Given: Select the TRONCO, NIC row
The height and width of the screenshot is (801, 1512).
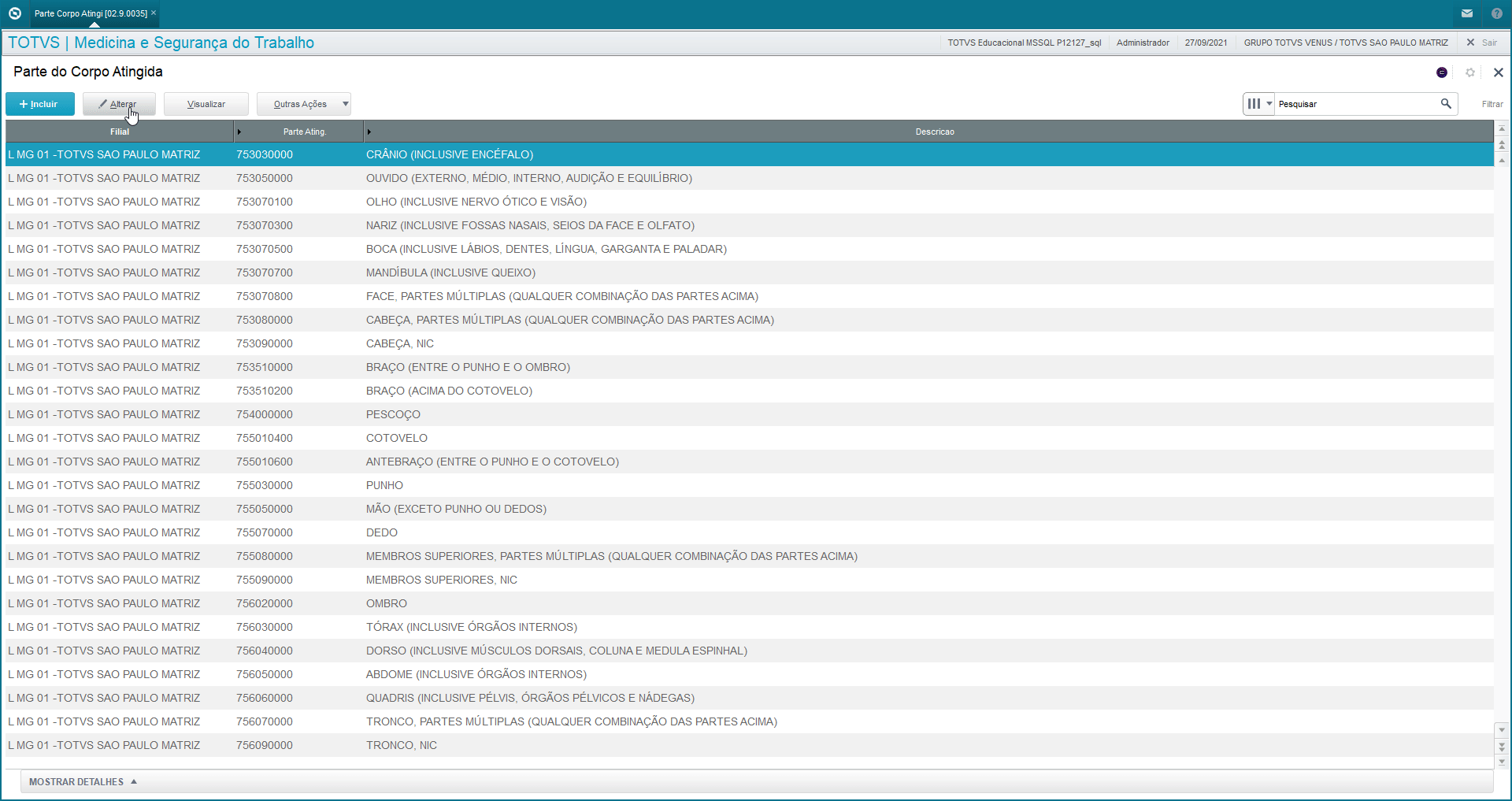Looking at the screenshot, I should 750,745.
